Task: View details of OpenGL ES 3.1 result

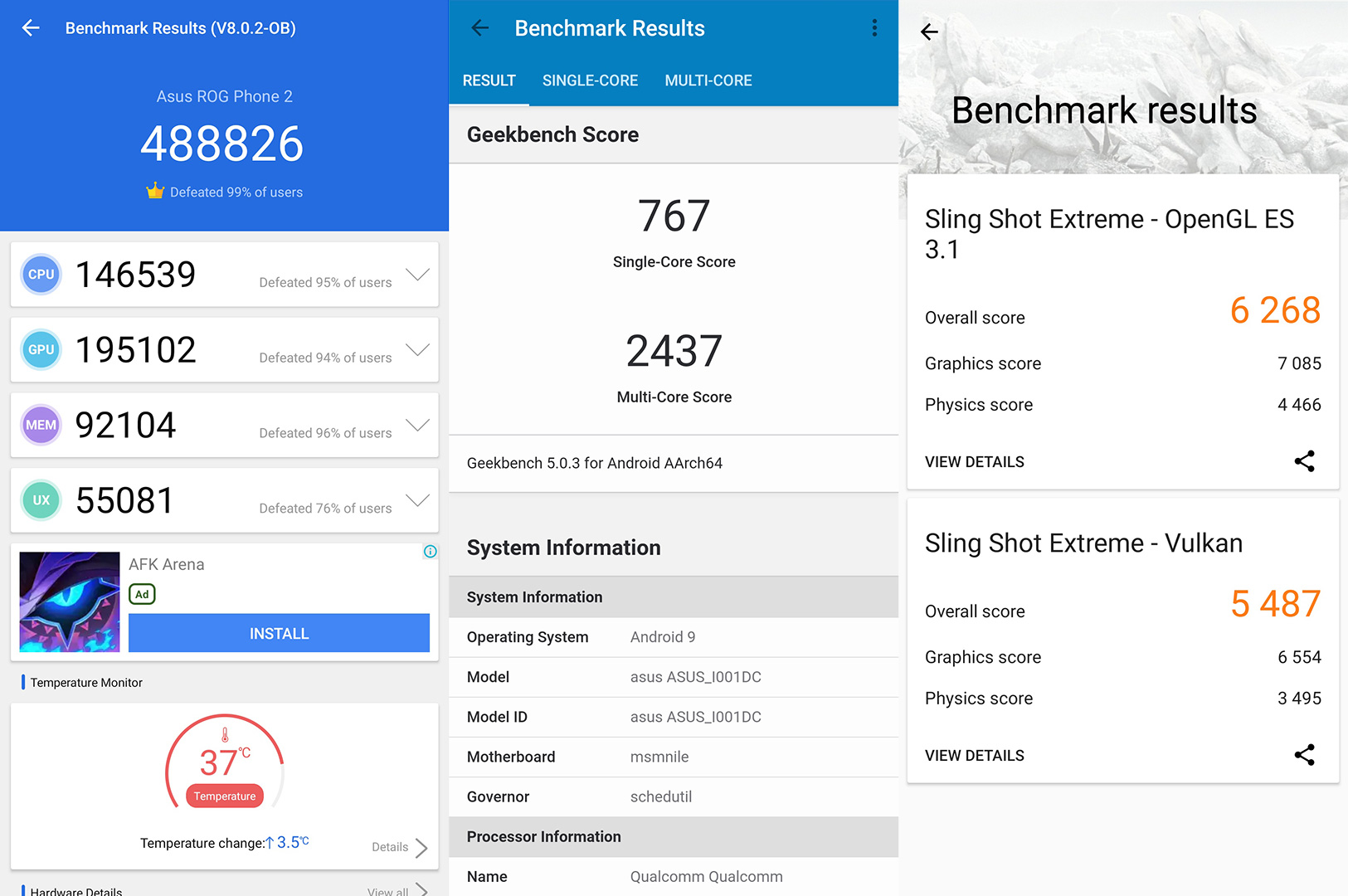Action: tap(975, 462)
